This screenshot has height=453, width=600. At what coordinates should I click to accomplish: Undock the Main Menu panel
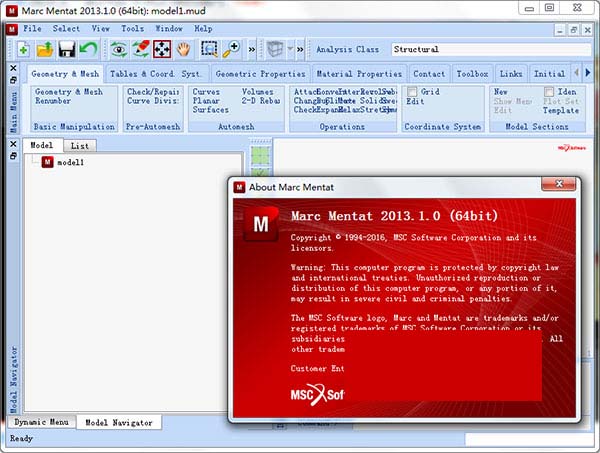tap(13, 80)
